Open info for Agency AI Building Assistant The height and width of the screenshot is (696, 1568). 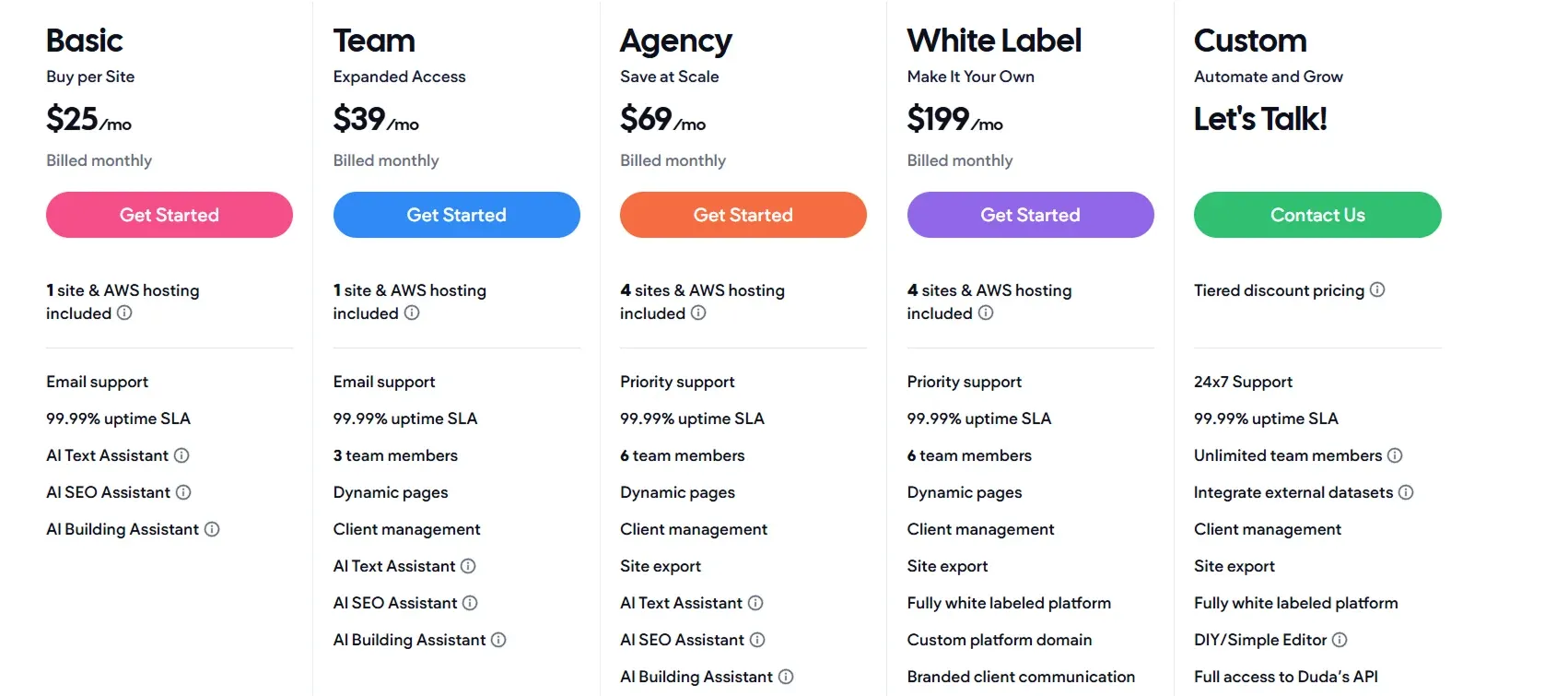point(786,677)
